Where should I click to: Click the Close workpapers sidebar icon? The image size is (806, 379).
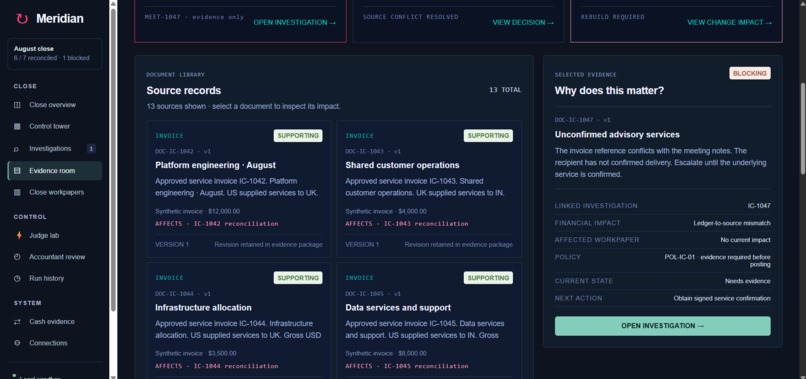17,192
